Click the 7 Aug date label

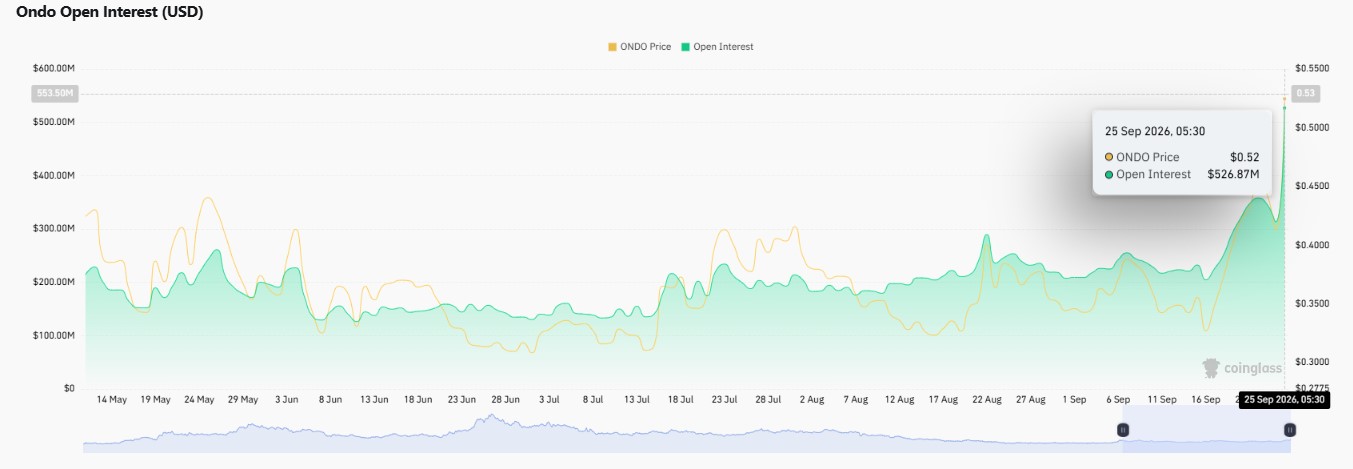pos(855,399)
